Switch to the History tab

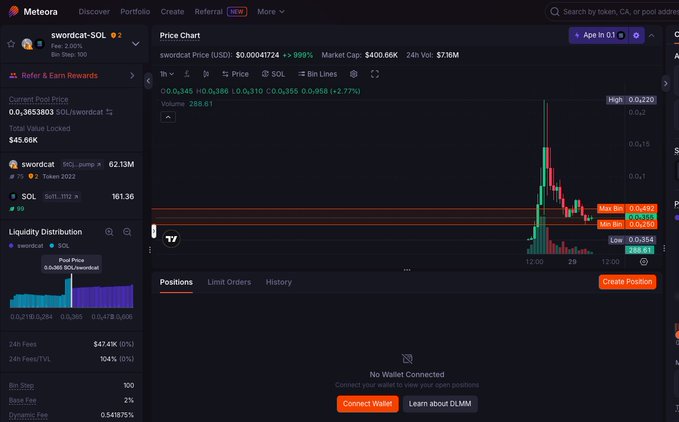pos(278,282)
